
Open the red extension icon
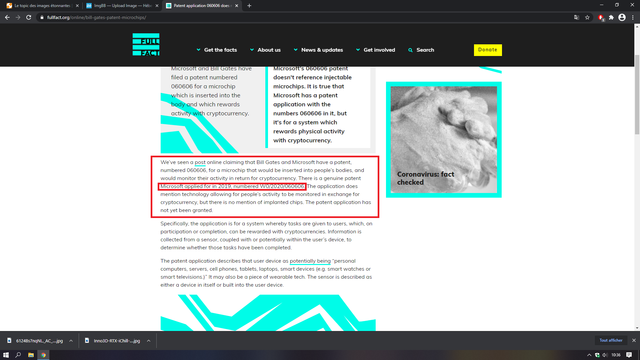click(601, 18)
